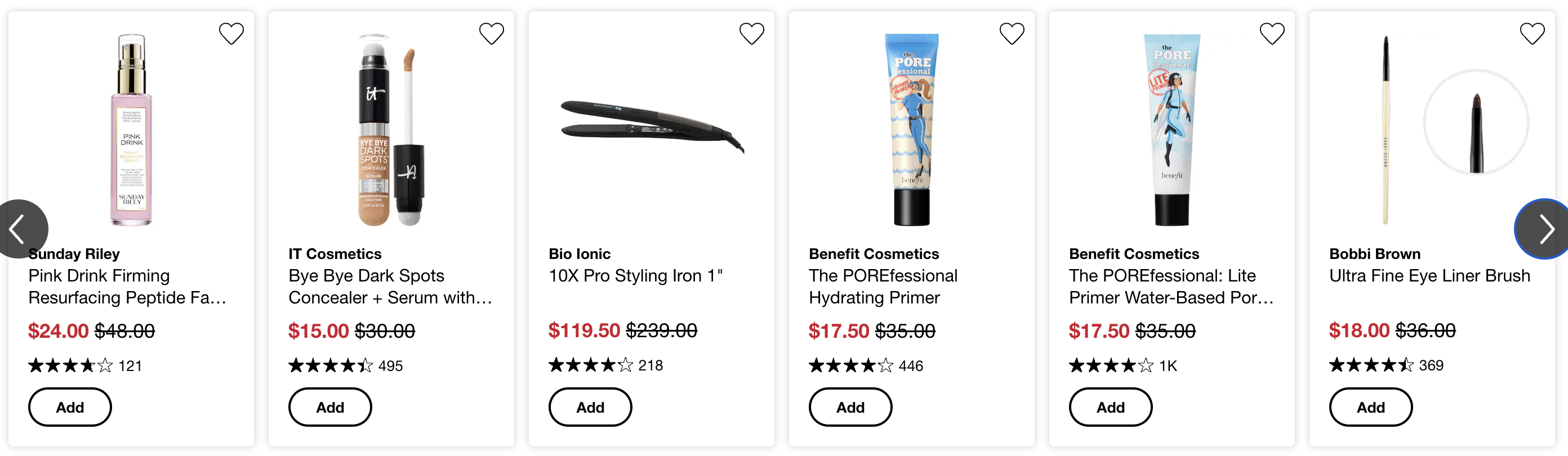
Task: Toggle heart on Bio Ionic Styling Iron
Action: [752, 33]
